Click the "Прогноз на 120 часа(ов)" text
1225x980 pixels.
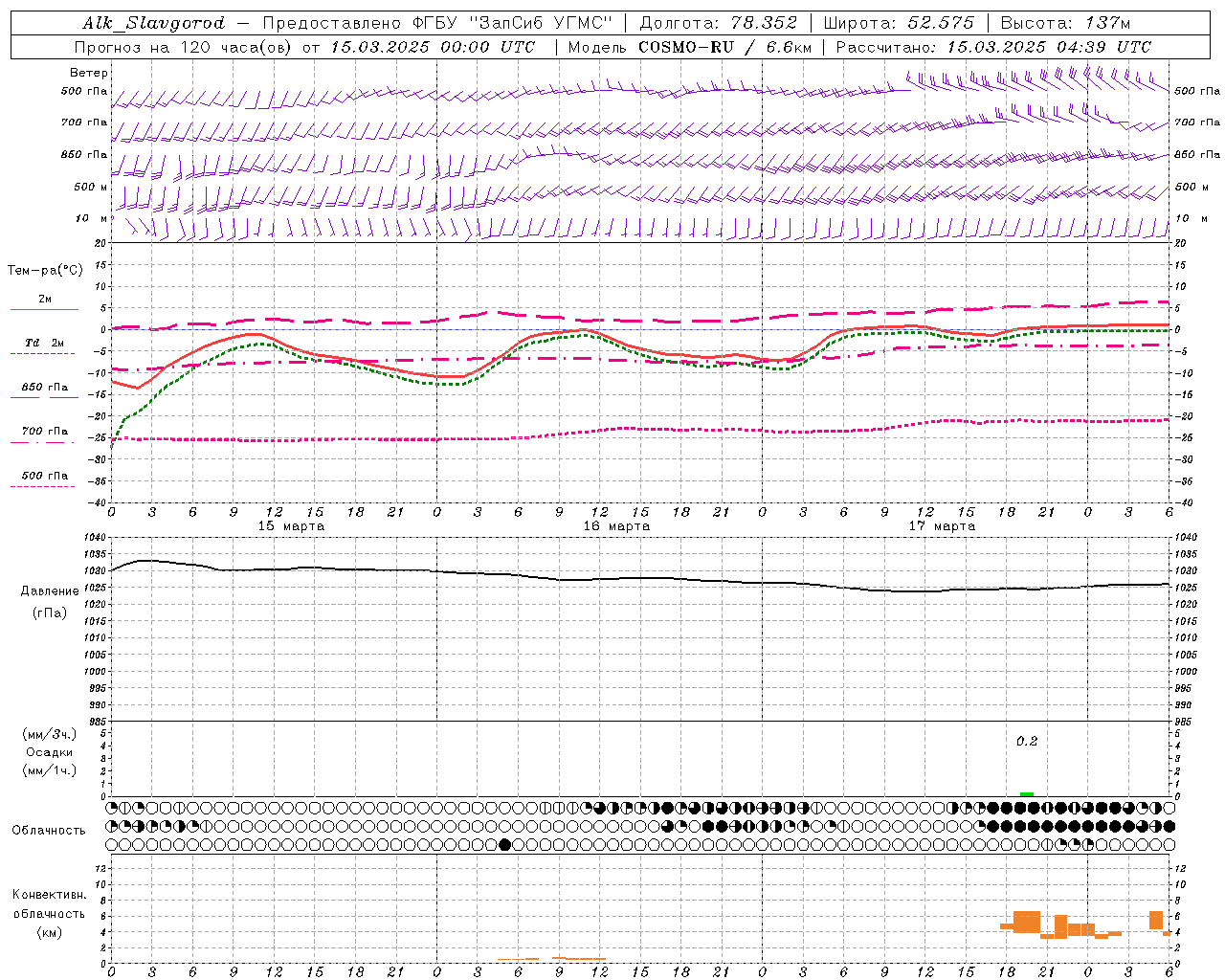(185, 47)
